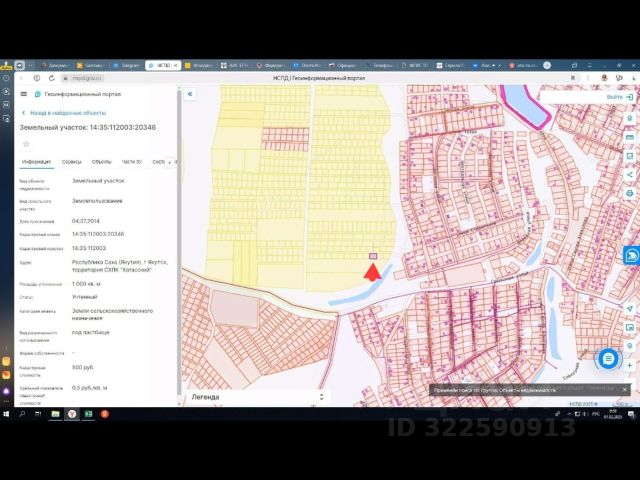Open the red Yandex icon on taskbar
The image size is (640, 480).
point(104,414)
